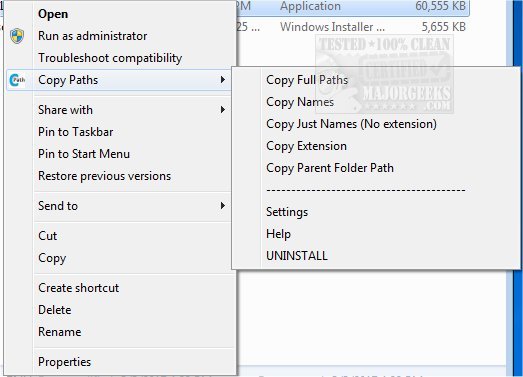
Task: Choose Copy Names option
Action: (x=300, y=102)
